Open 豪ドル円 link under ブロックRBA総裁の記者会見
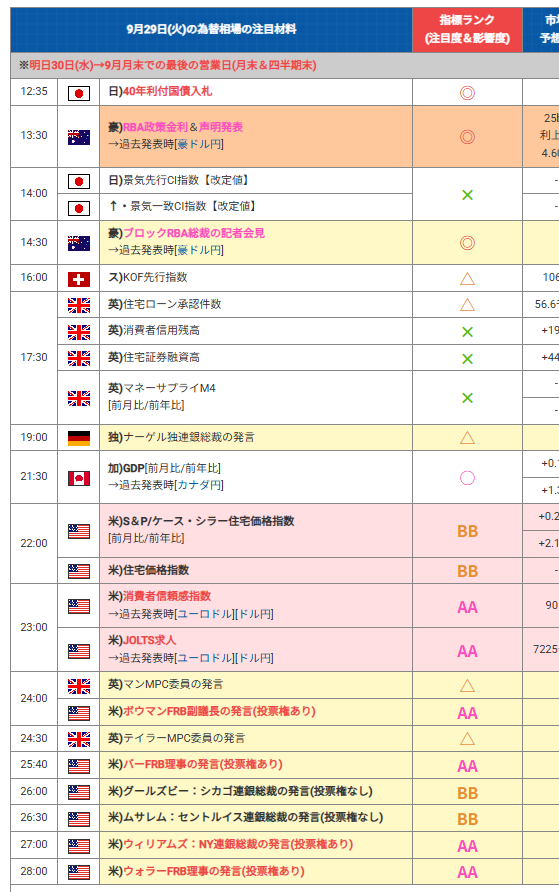This screenshot has width=559, height=892. (x=198, y=250)
